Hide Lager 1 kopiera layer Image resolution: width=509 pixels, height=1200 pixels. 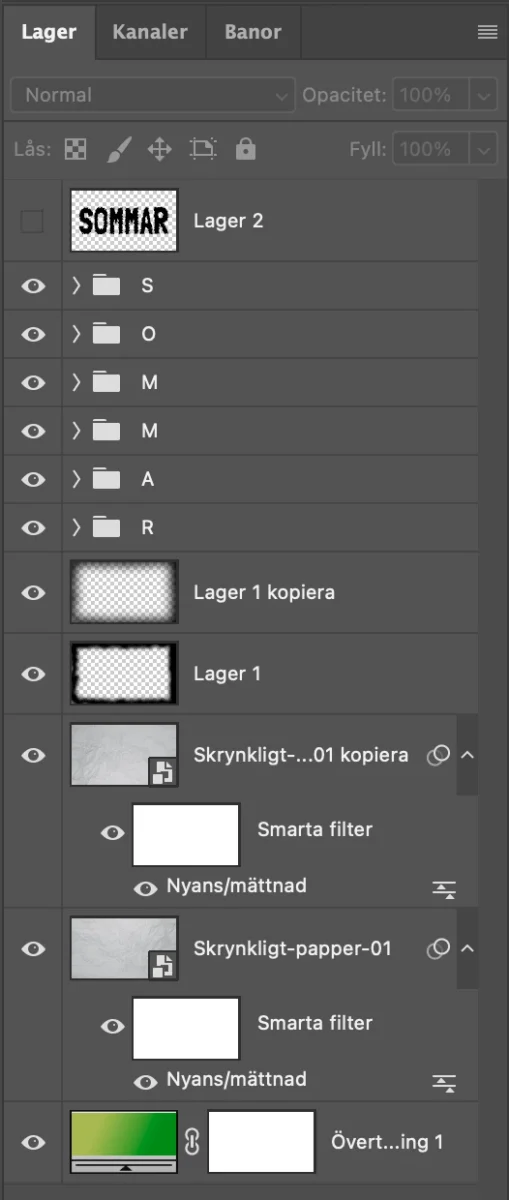pos(33,592)
